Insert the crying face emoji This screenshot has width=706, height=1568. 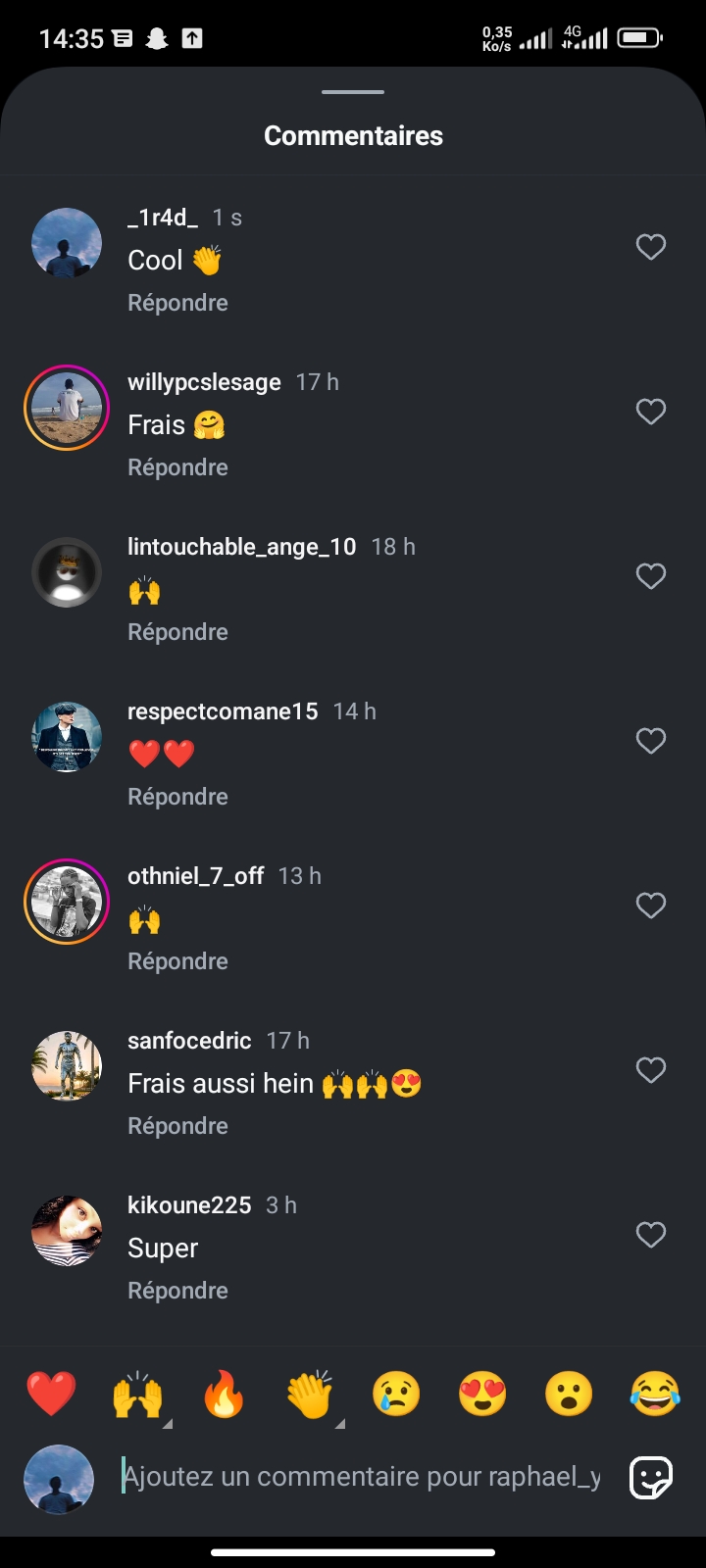[396, 1394]
